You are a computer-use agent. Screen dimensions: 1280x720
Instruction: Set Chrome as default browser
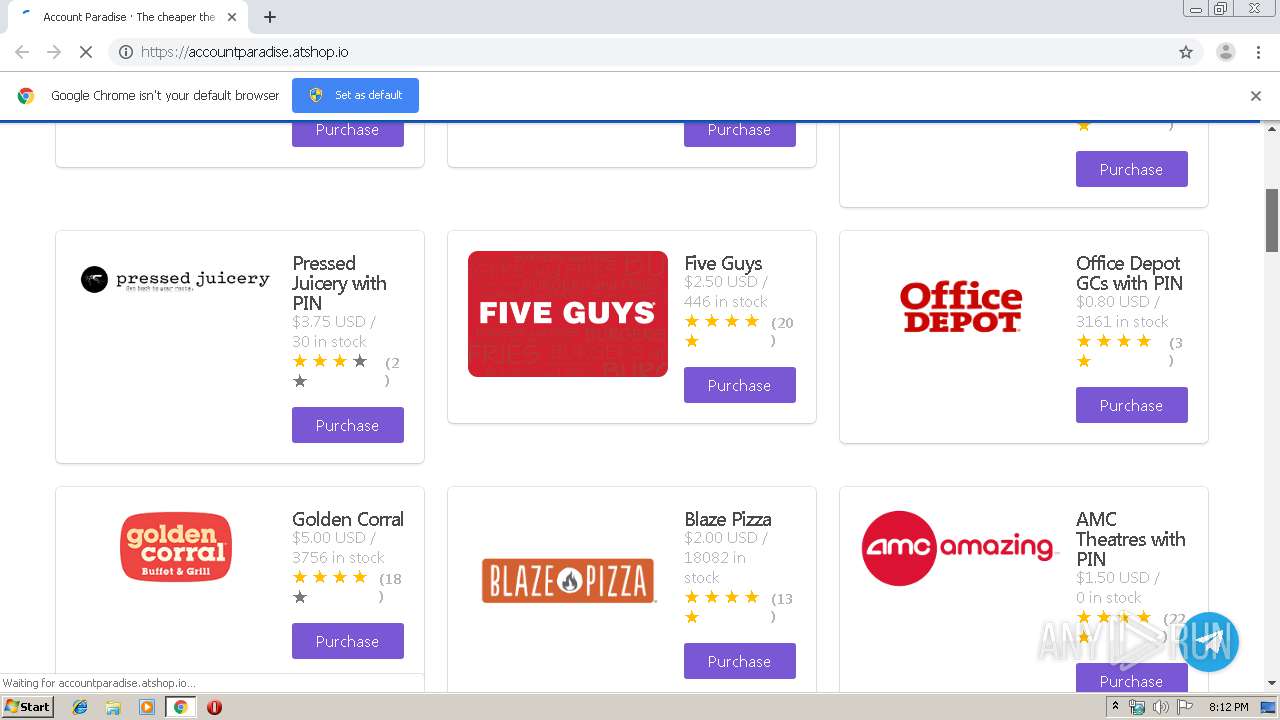point(355,95)
